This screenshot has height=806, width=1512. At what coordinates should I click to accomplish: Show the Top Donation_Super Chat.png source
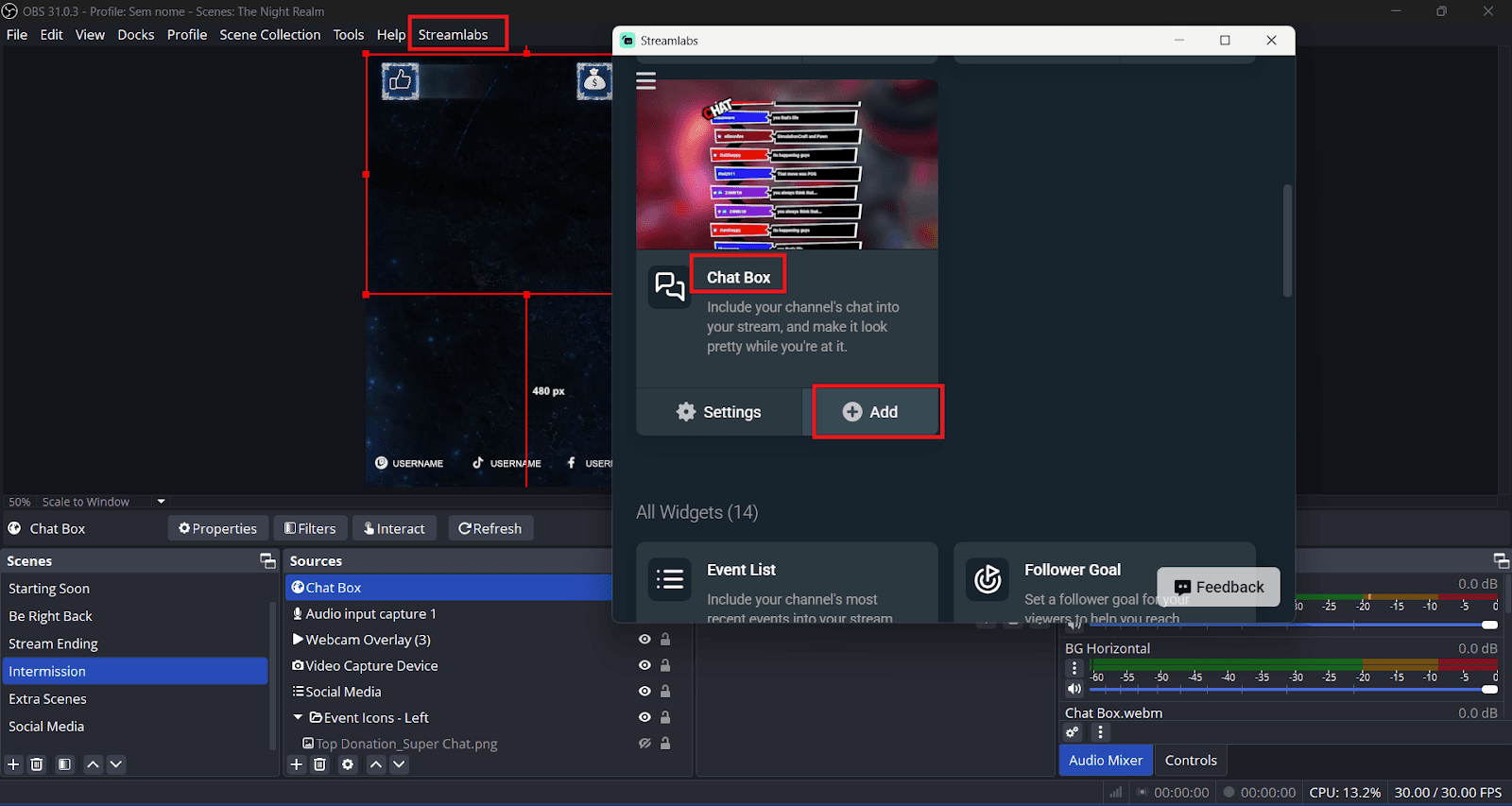tap(644, 744)
